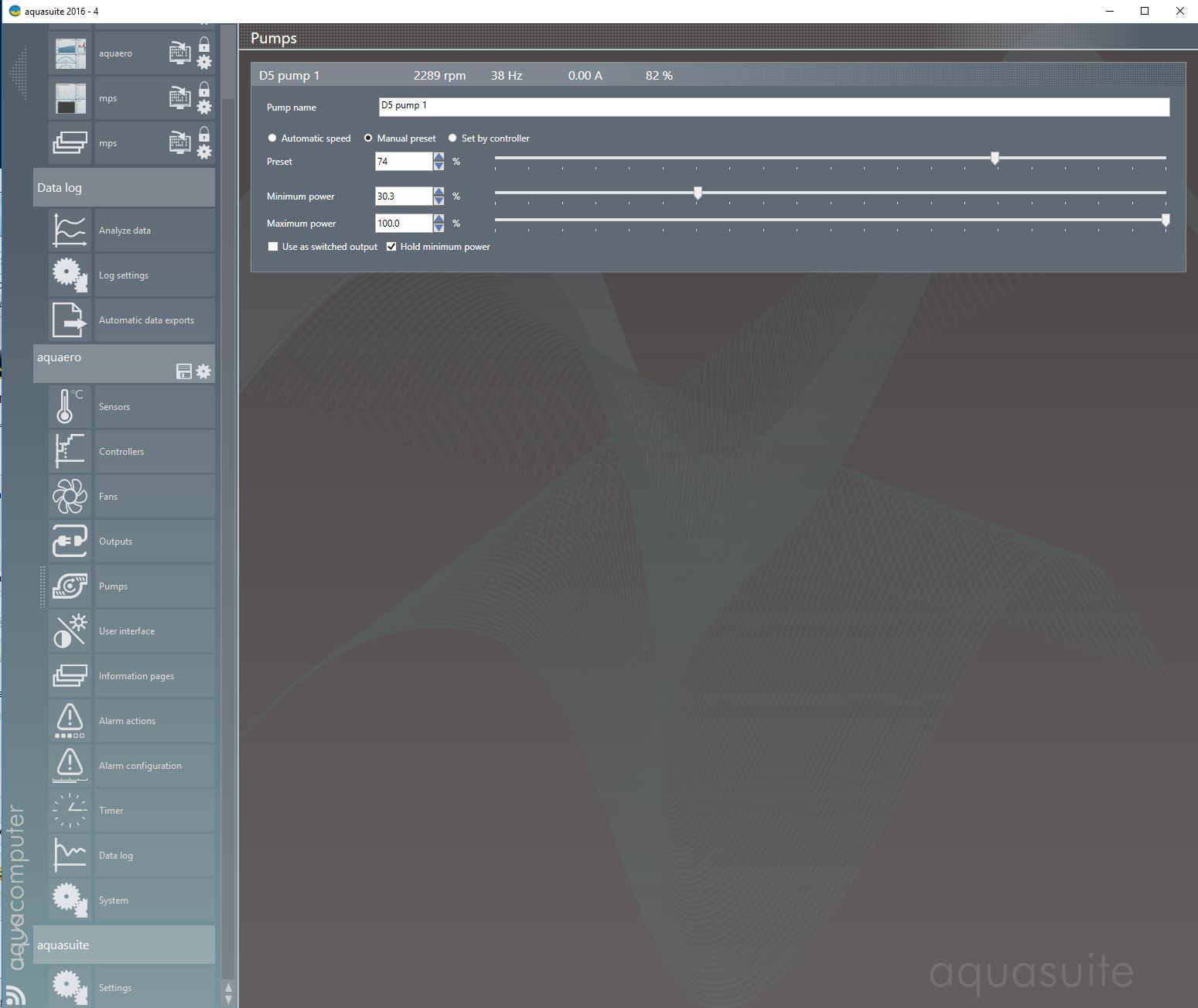The height and width of the screenshot is (1008, 1198).
Task: Select the Automatic speed radio button
Action: tap(272, 138)
